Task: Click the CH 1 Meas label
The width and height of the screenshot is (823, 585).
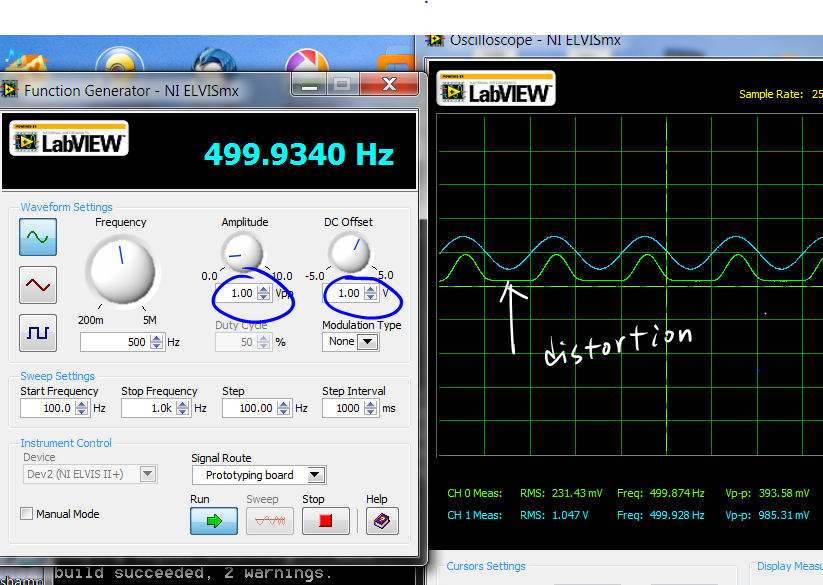Action: tap(474, 515)
